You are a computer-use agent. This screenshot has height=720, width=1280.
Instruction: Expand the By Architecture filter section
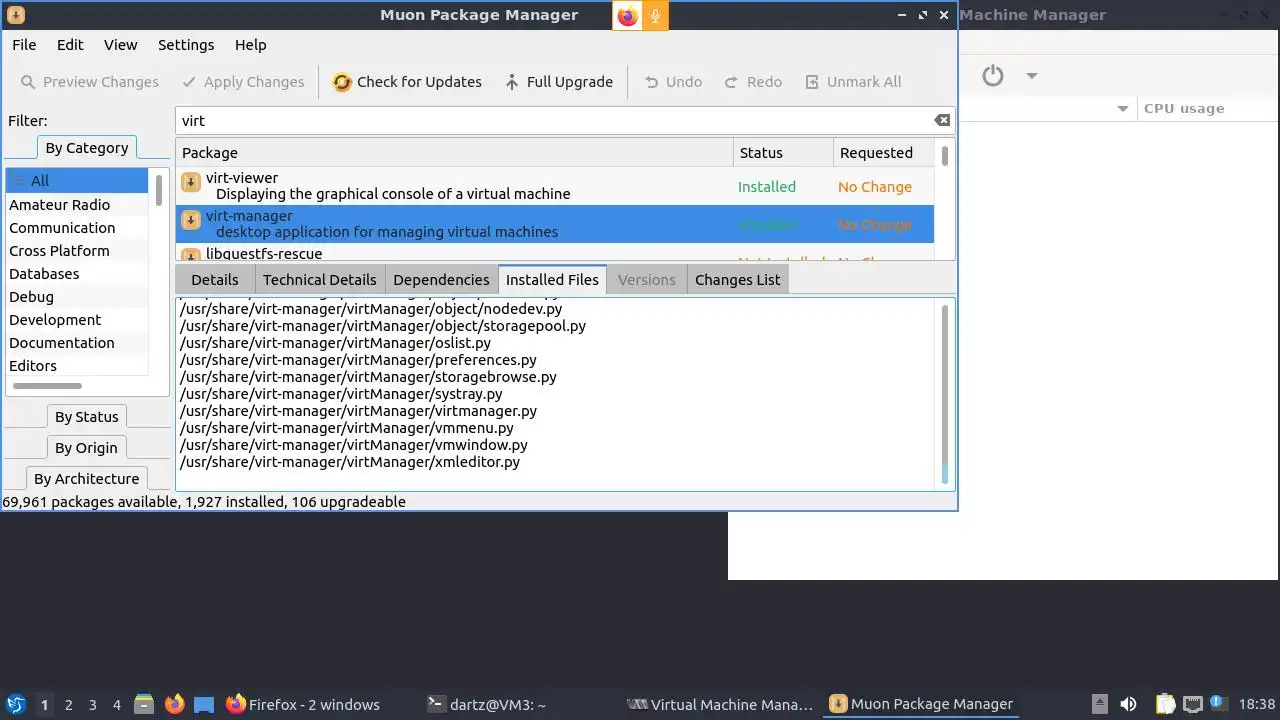click(86, 479)
